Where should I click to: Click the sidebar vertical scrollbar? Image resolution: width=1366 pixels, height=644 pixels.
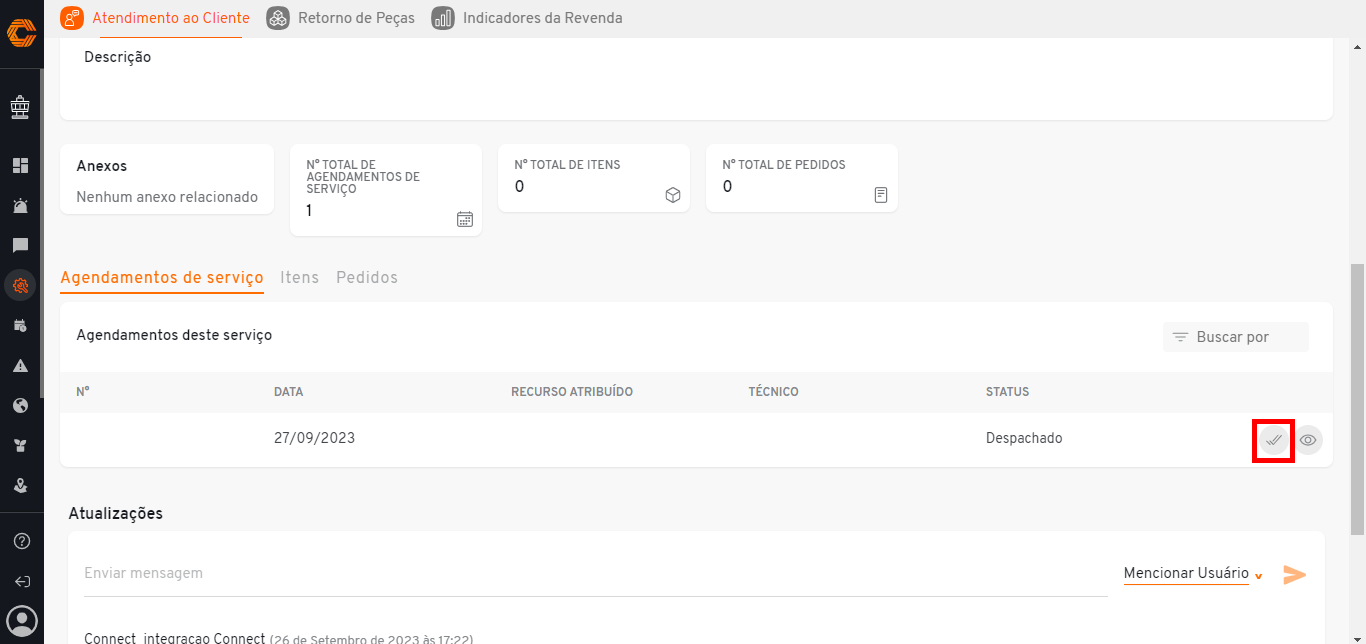point(41,234)
